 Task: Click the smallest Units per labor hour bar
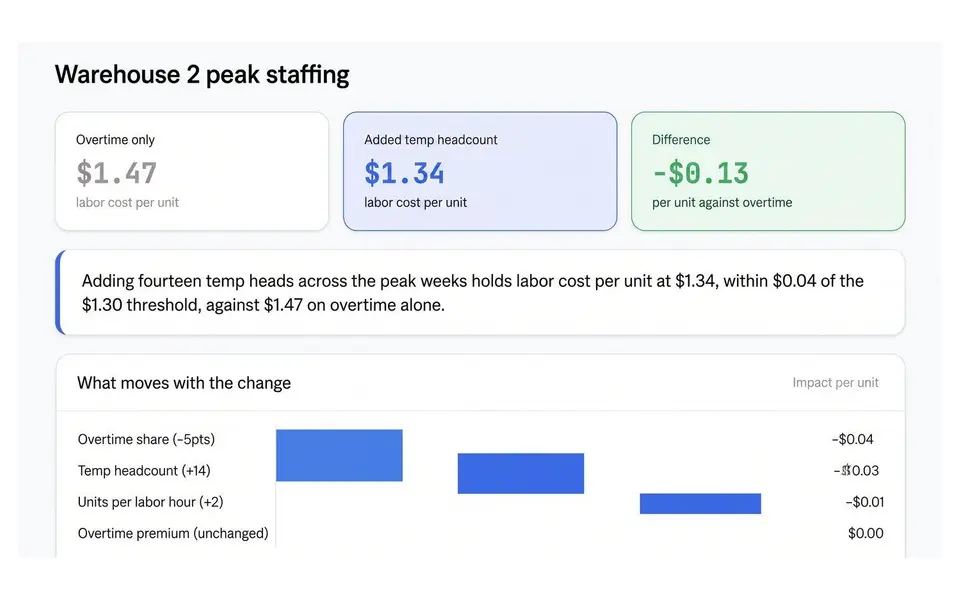pyautogui.click(x=700, y=503)
